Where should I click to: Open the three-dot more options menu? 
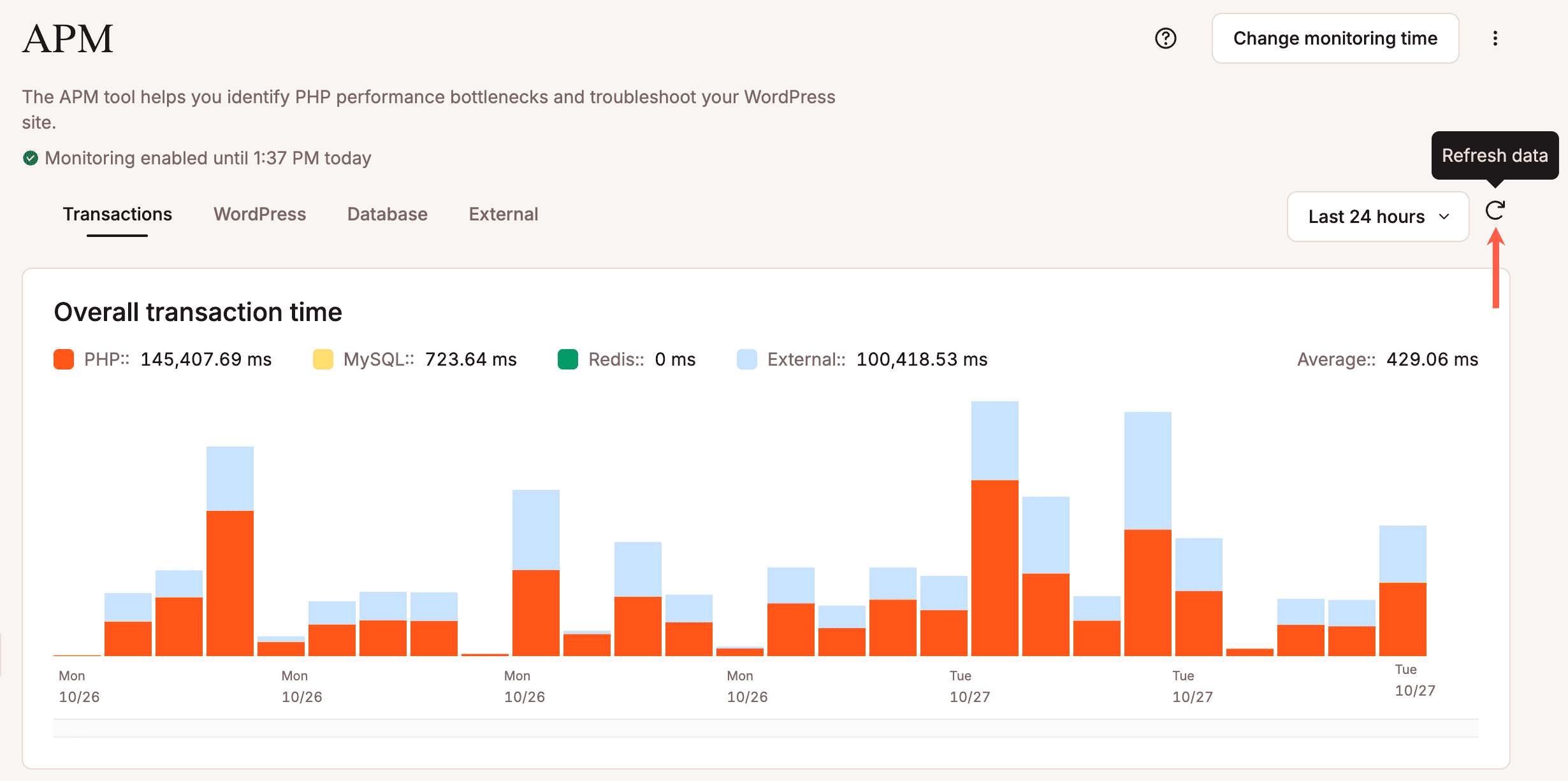1495,38
